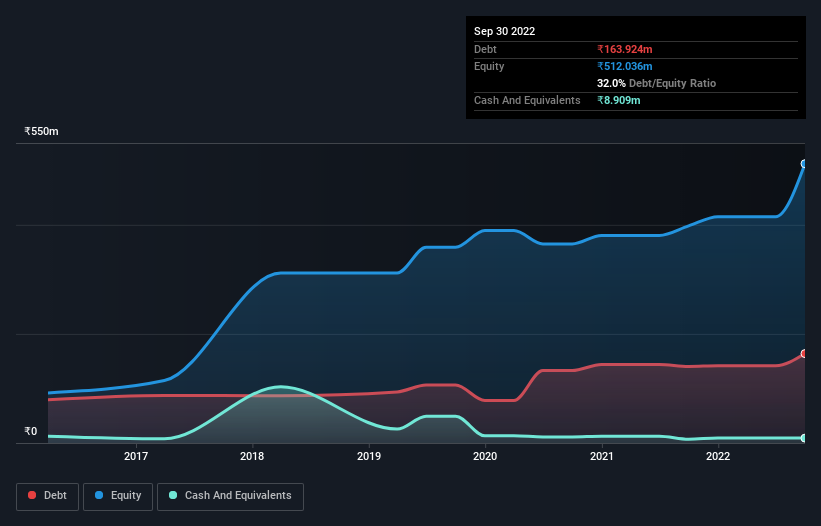Click the blue Equity endpoint marker

pos(804,164)
